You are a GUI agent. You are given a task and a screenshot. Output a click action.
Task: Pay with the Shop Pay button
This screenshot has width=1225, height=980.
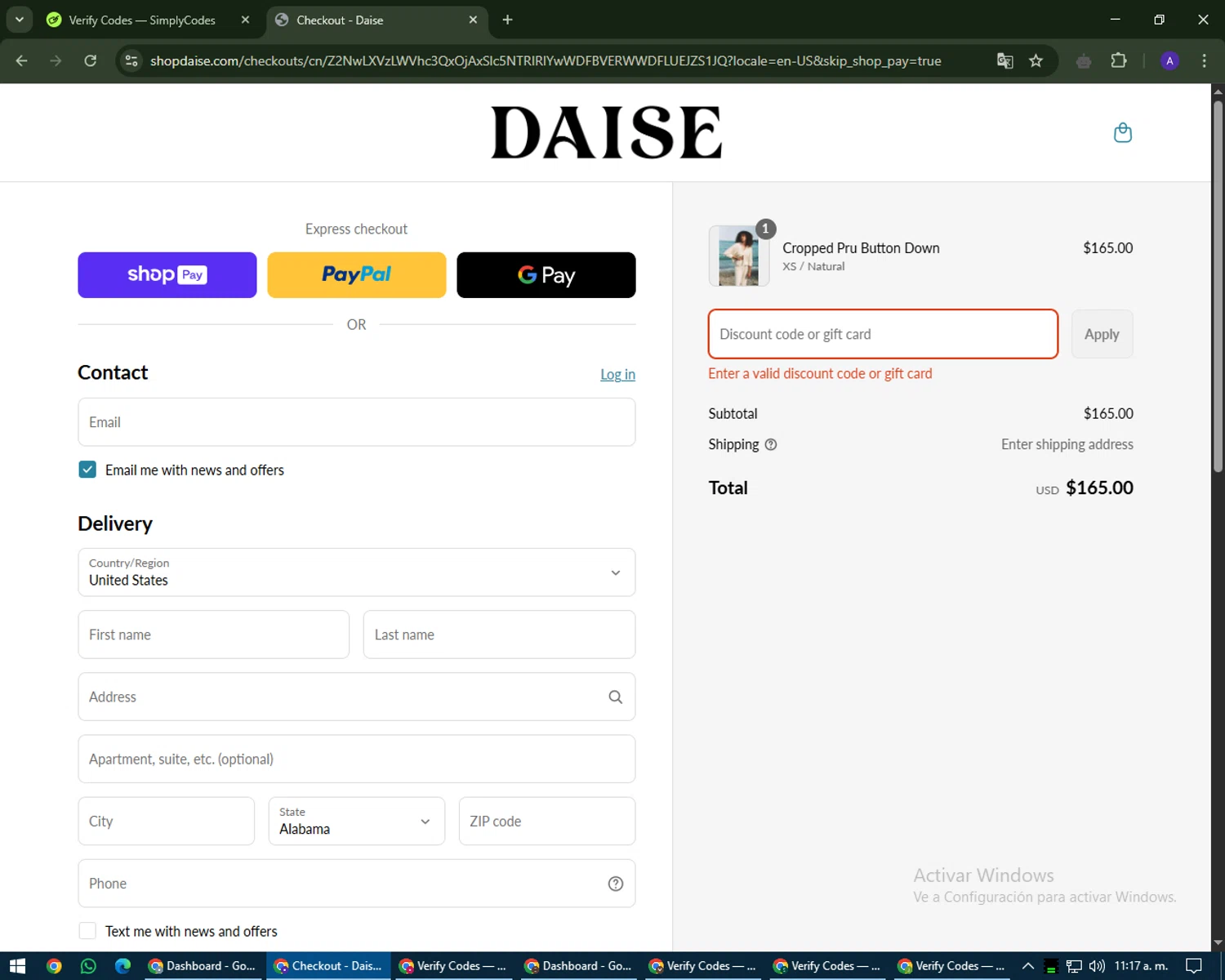click(167, 275)
